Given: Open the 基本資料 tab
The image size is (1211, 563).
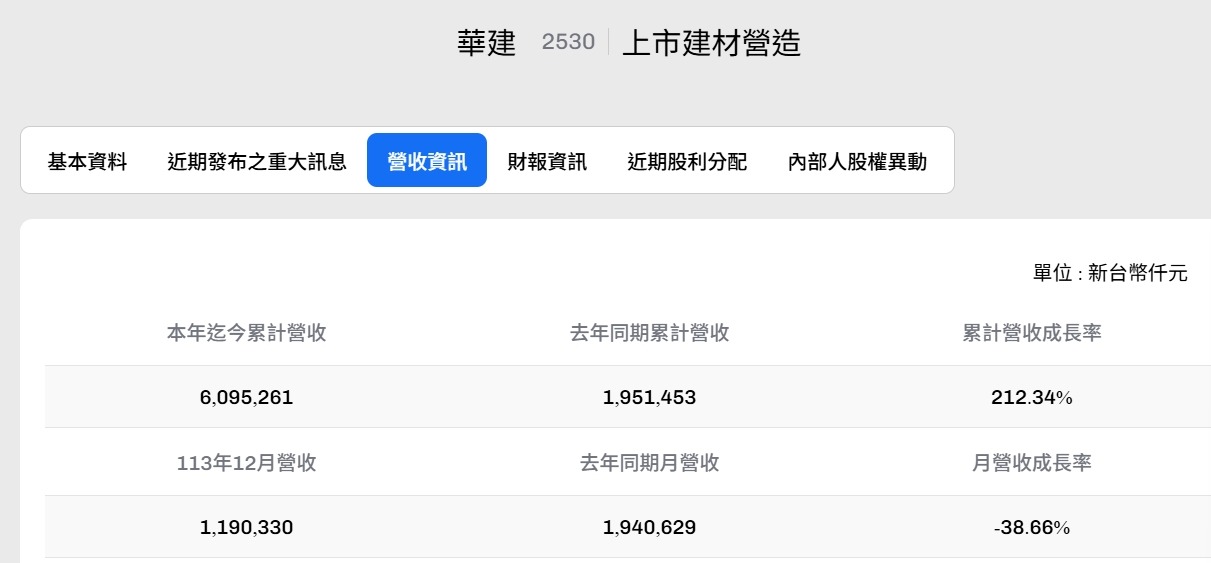Looking at the screenshot, I should point(88,161).
